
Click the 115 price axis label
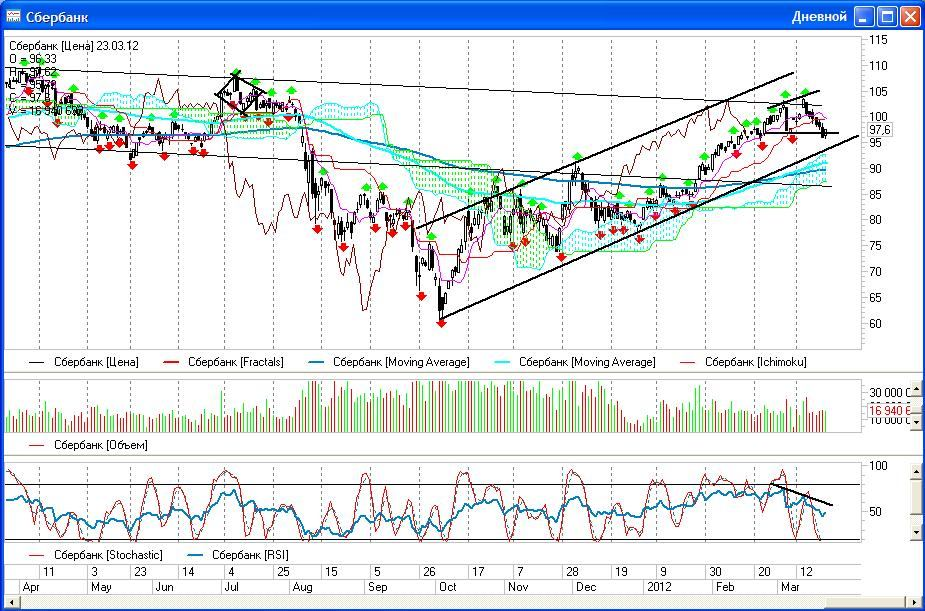tap(878, 40)
